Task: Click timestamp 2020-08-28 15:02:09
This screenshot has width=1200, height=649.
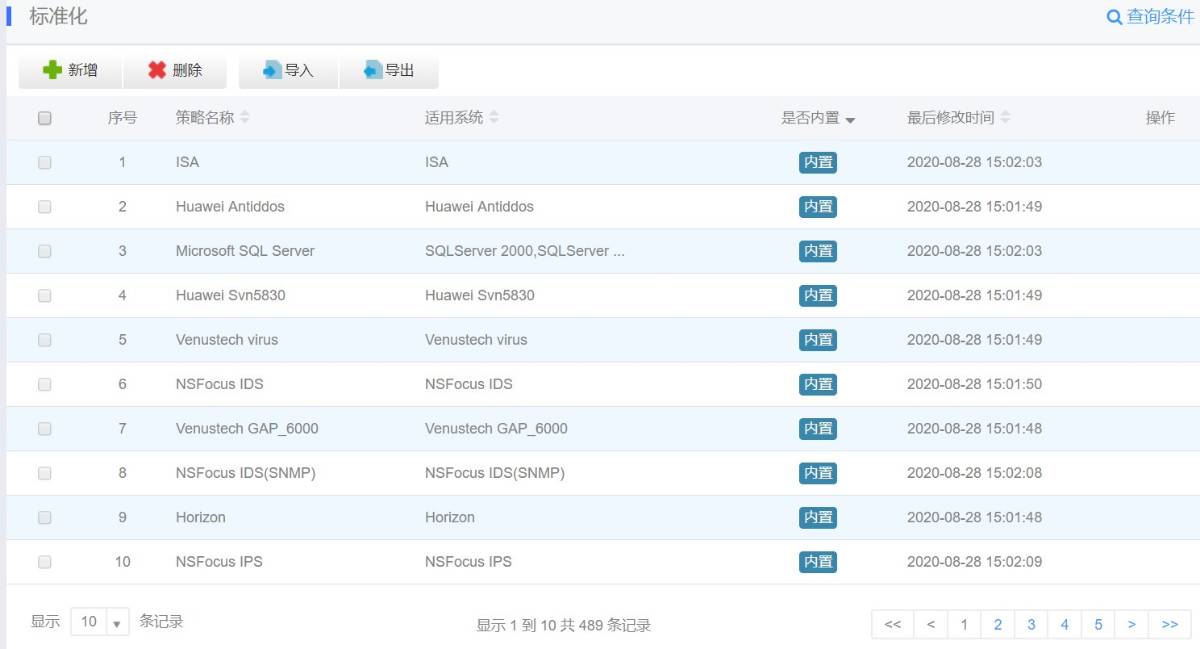Action: (x=974, y=562)
